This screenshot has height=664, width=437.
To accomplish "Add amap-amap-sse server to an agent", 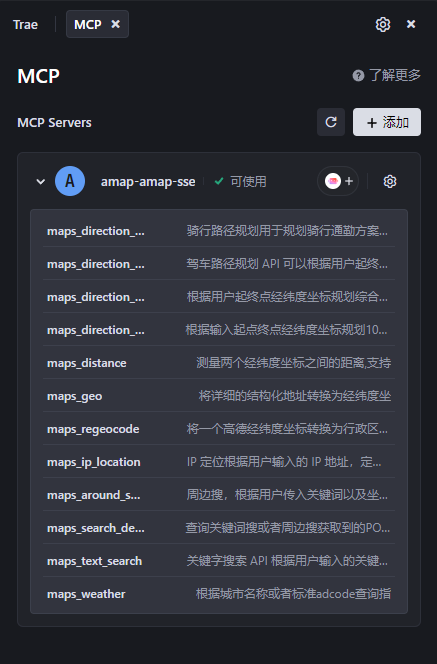I will 338,181.
